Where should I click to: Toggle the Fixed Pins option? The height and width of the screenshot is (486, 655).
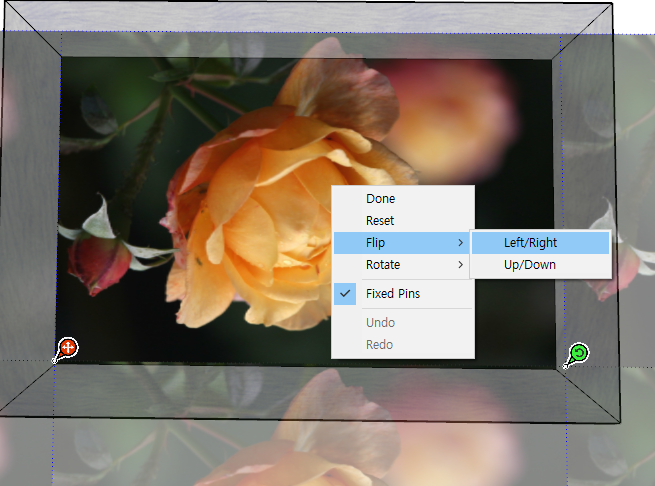(403, 294)
